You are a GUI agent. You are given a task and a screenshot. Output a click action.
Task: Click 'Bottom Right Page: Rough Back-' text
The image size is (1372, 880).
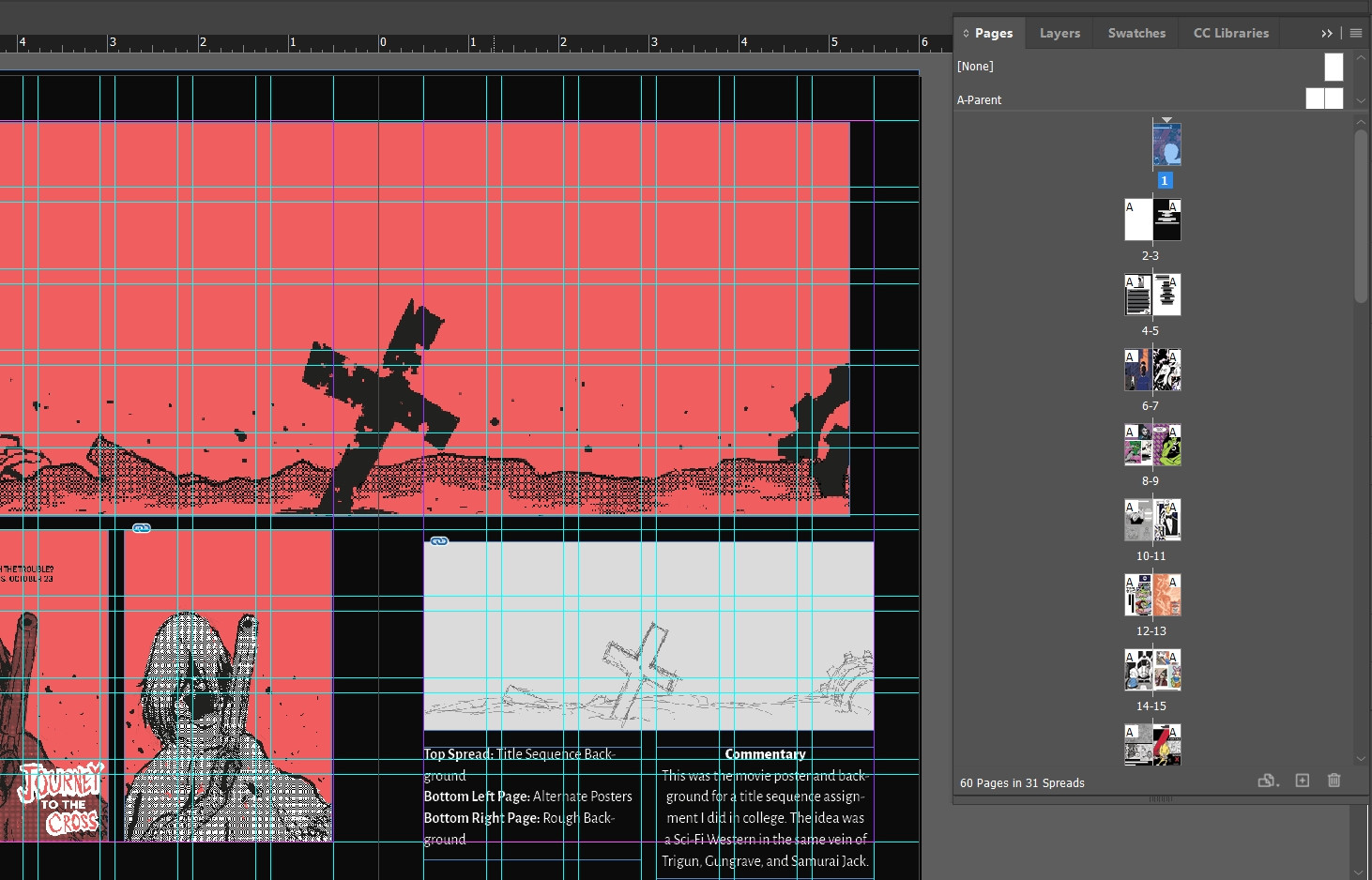(519, 818)
